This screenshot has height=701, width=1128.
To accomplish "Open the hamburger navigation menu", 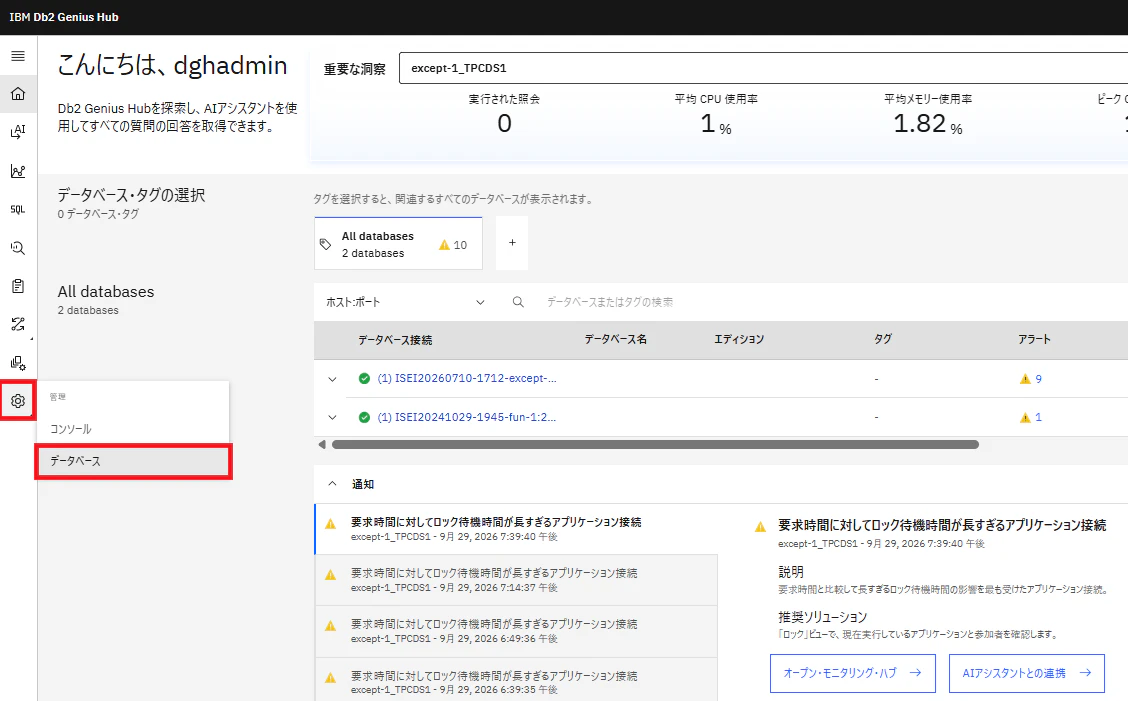I will click(x=18, y=56).
